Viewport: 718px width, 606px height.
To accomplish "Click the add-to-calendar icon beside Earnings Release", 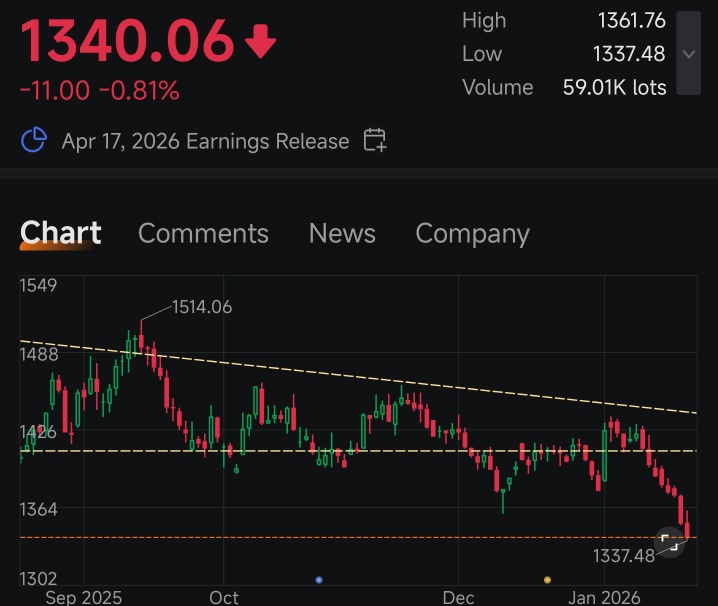I will click(375, 140).
